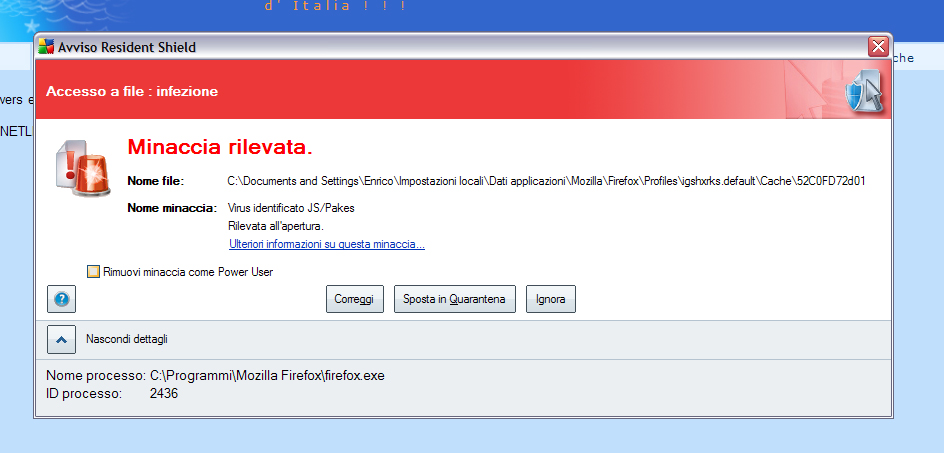Open help with the question mark icon

point(61,299)
